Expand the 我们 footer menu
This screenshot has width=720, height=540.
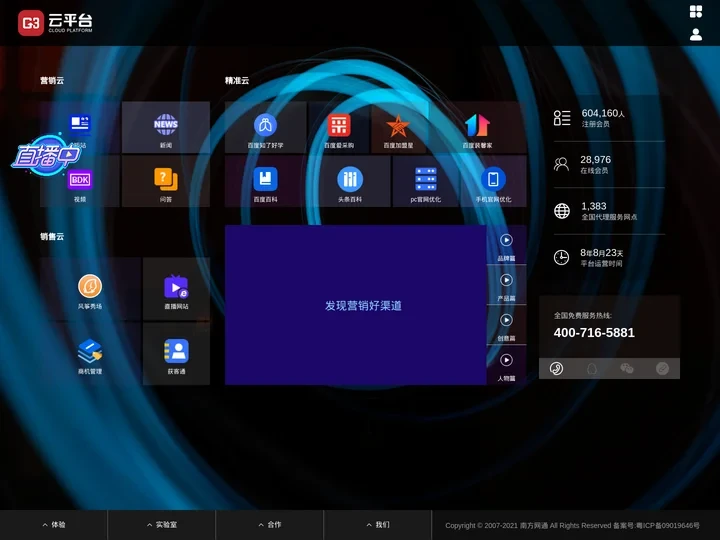(377, 525)
